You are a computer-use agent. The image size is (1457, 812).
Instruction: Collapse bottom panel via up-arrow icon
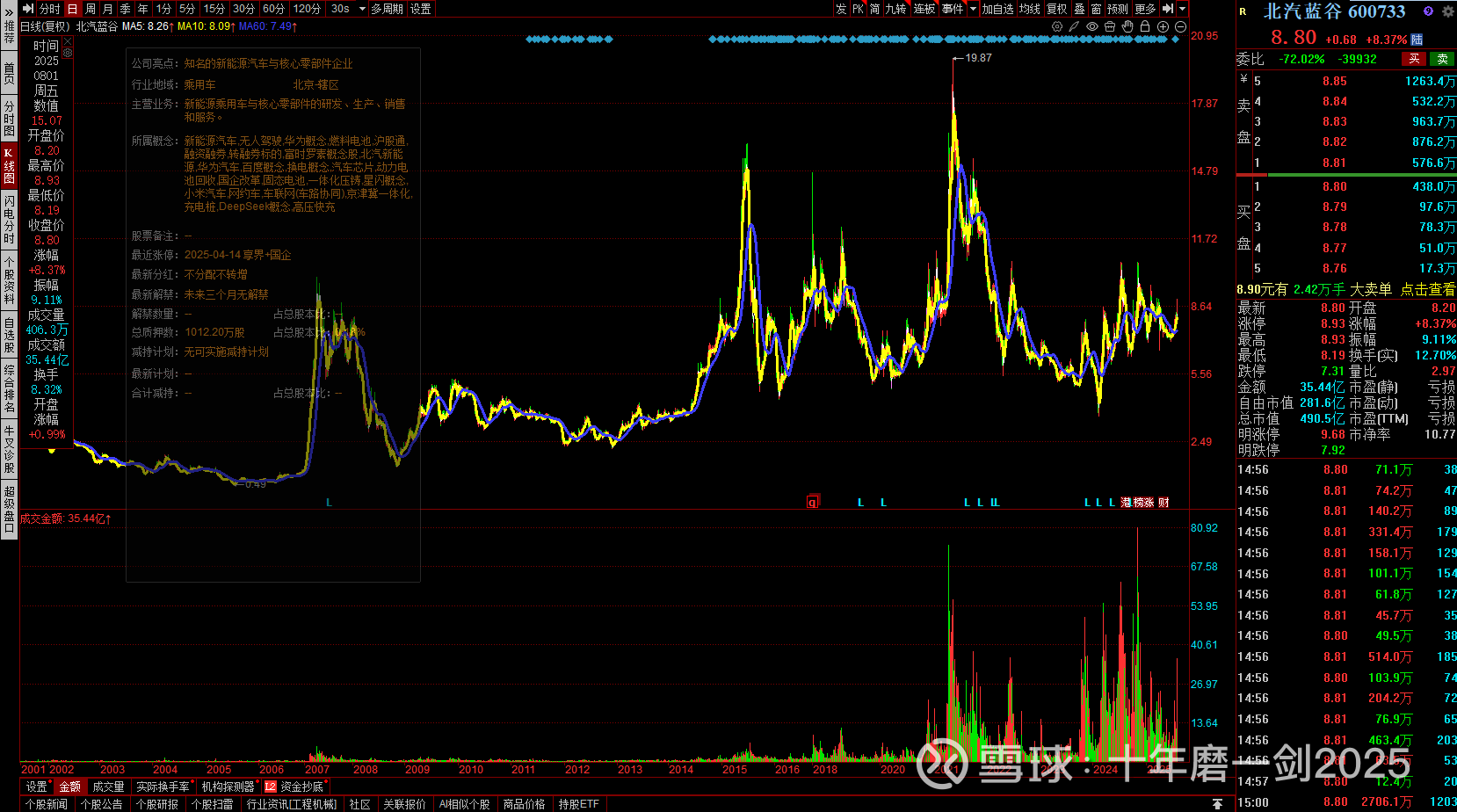1217,804
